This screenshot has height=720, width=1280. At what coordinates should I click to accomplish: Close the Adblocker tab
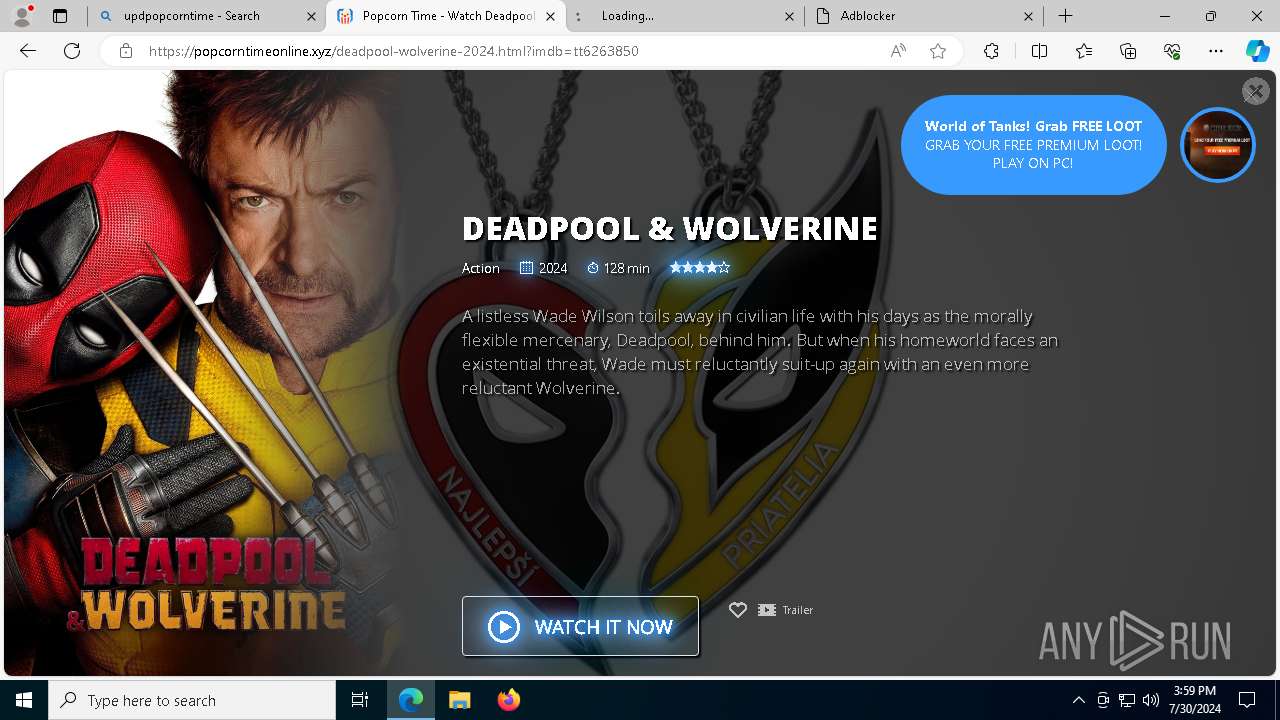(x=1028, y=16)
